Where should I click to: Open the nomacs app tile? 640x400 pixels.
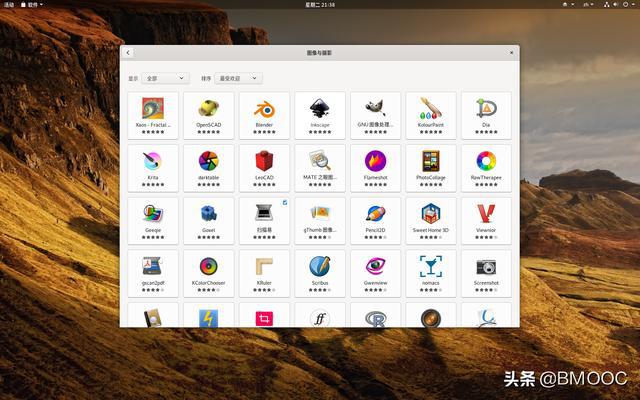(x=431, y=273)
